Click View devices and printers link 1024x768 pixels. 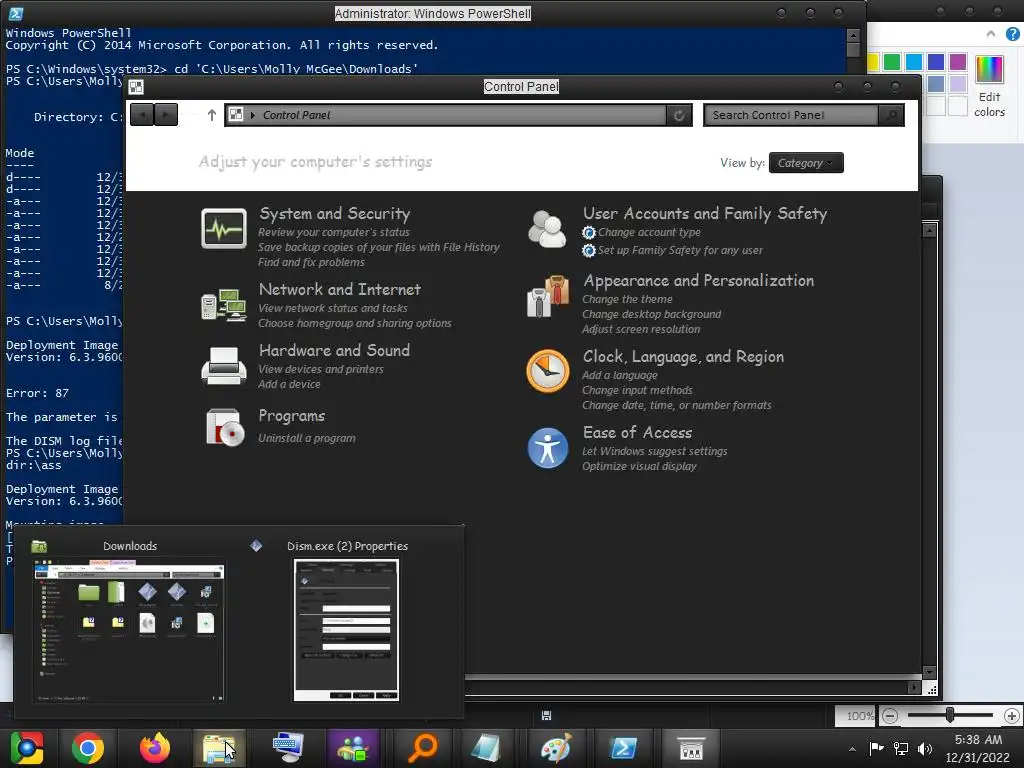(x=321, y=369)
